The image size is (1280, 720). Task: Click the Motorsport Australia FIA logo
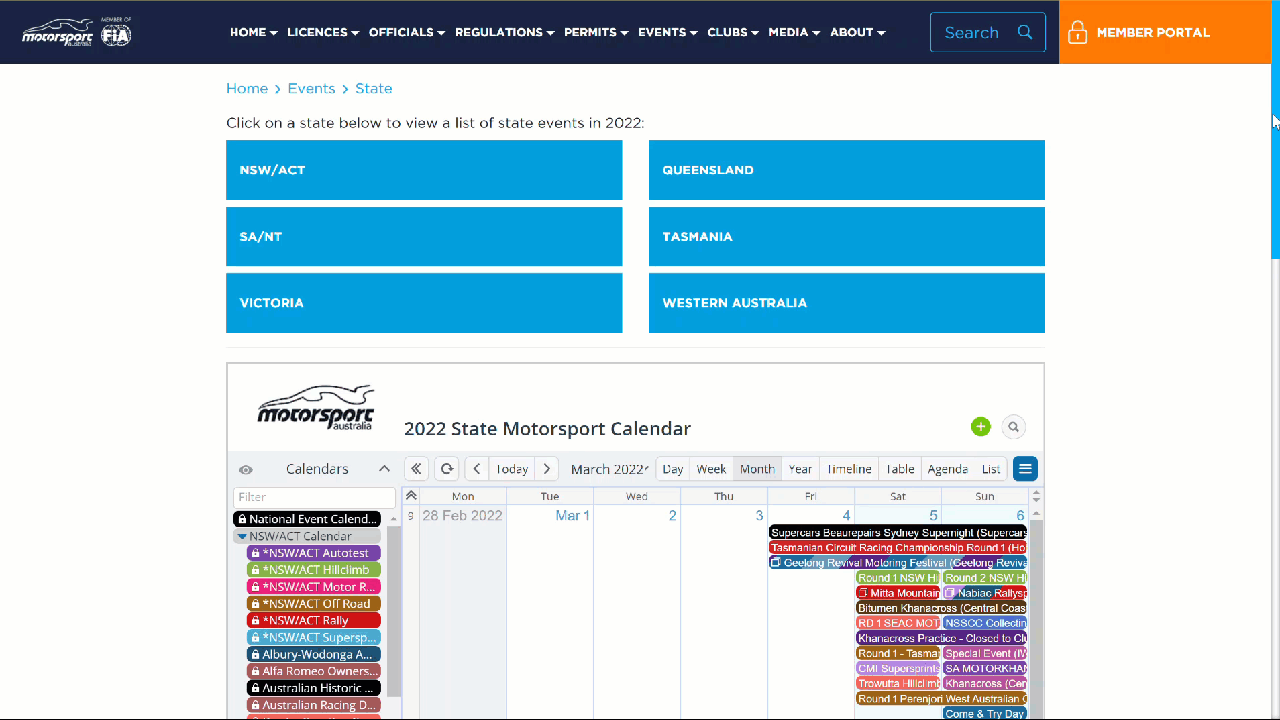coord(77,32)
